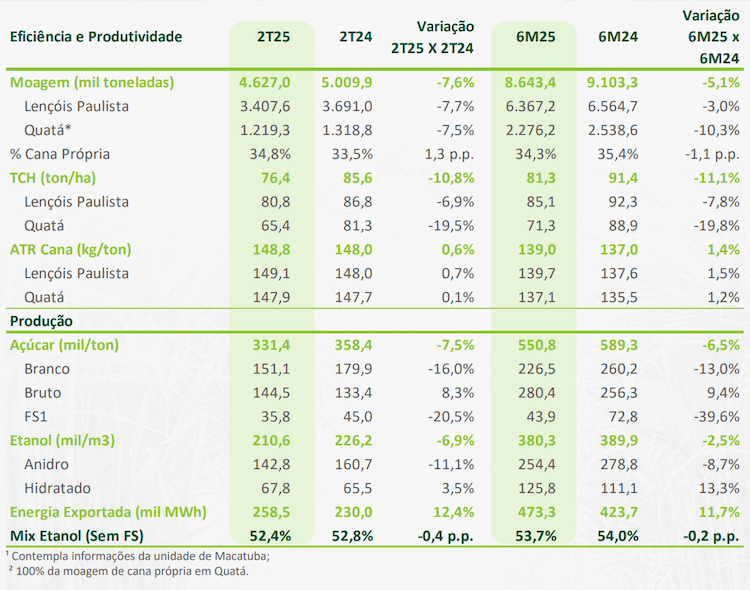Image resolution: width=750 pixels, height=590 pixels.
Task: Click the Açúcar (mil/ton) row label
Action: (x=64, y=345)
